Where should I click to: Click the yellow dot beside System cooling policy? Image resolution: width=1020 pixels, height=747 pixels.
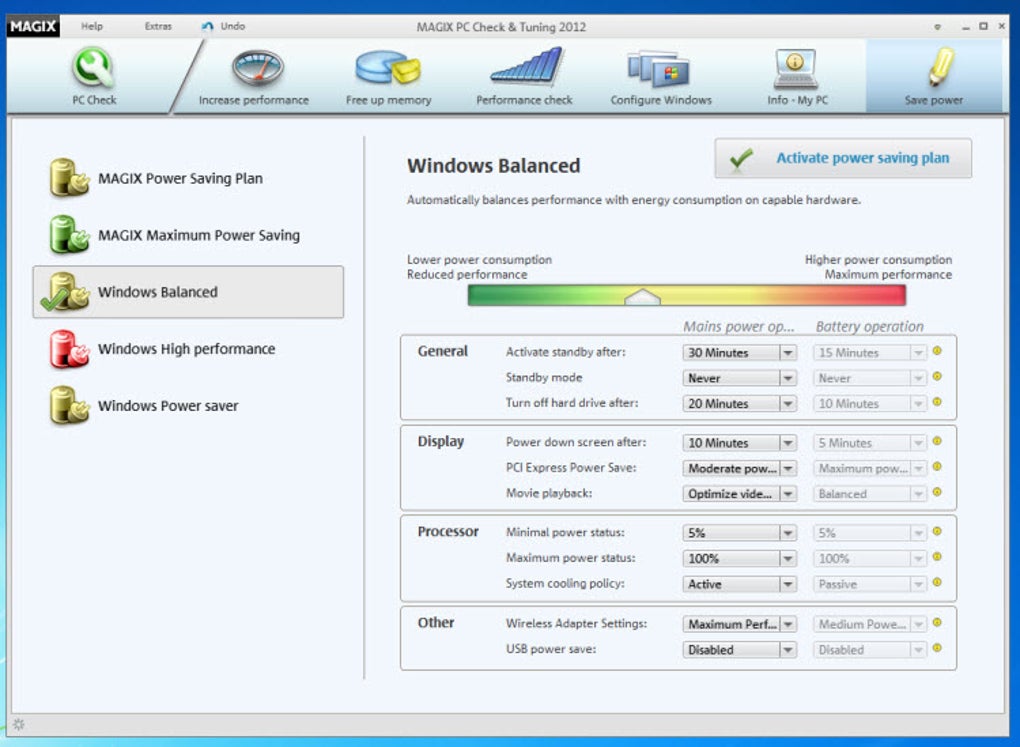point(937,582)
